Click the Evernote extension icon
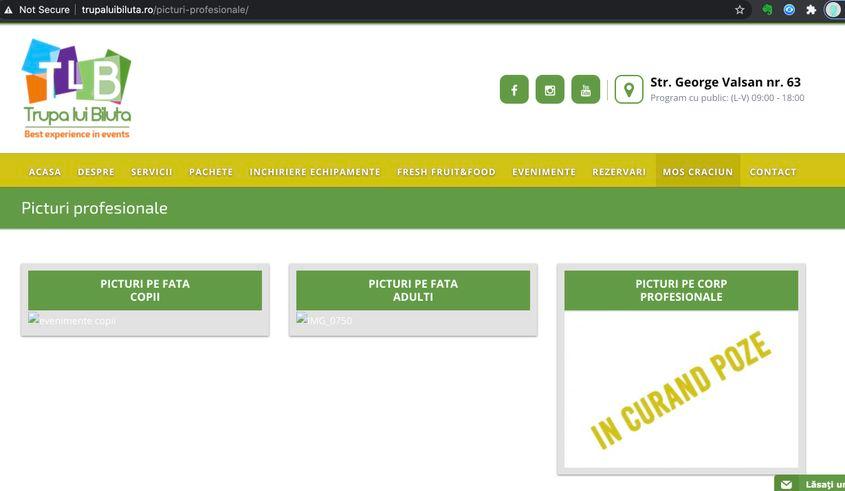The width and height of the screenshot is (845, 491). tap(767, 10)
